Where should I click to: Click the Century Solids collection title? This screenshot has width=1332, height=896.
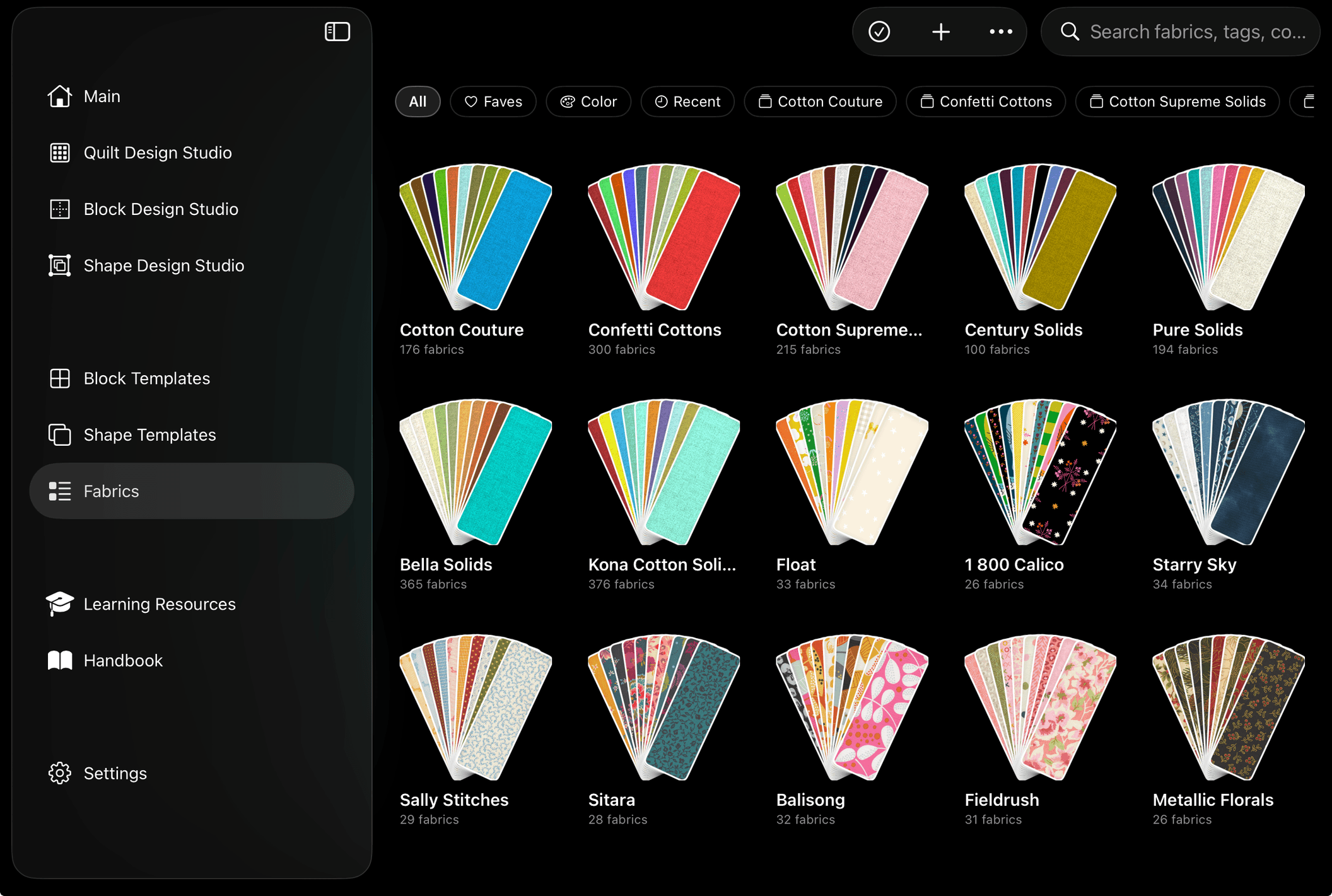pyautogui.click(x=1024, y=330)
